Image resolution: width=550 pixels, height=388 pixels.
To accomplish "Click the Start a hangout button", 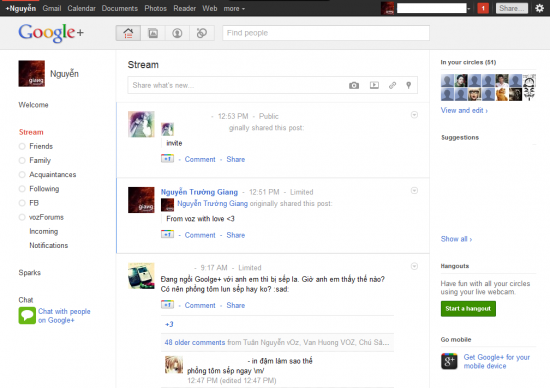I will coord(468,309).
